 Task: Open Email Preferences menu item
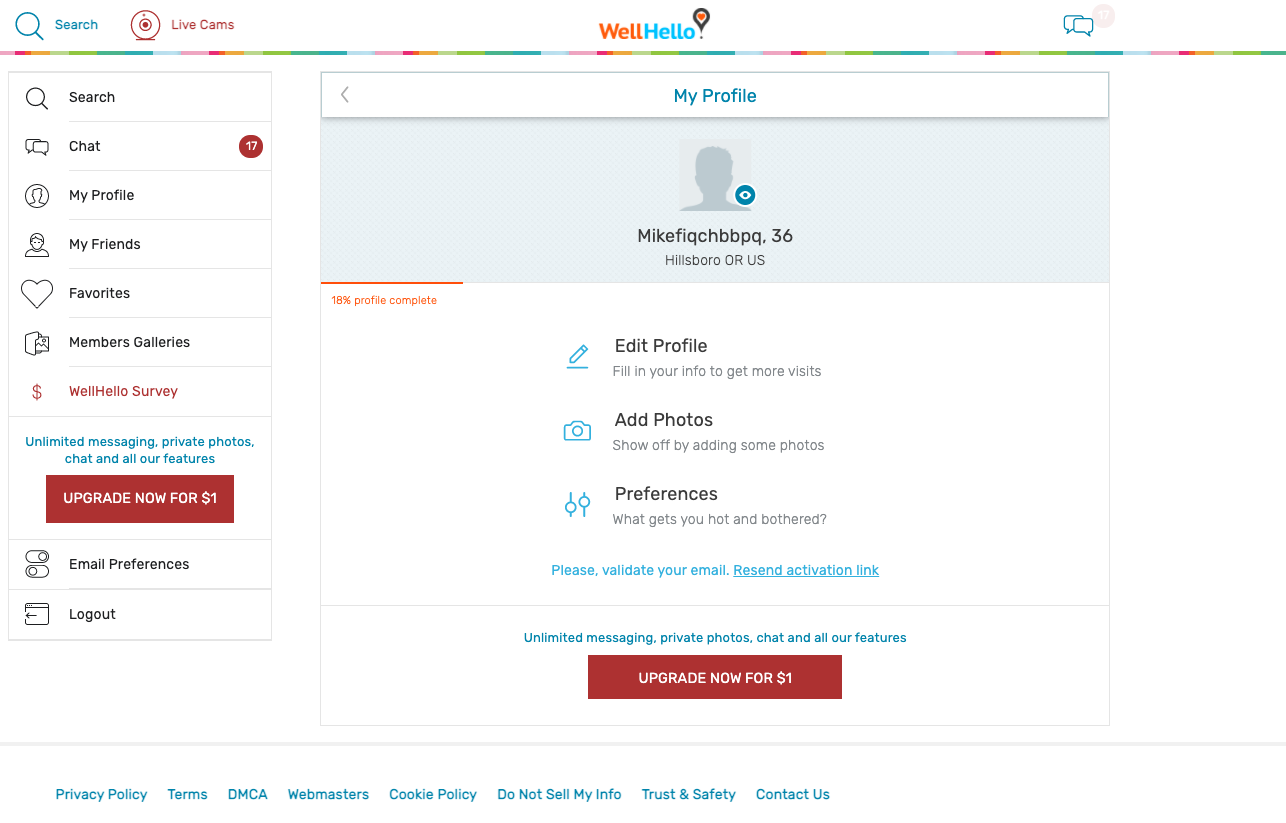tap(140, 564)
